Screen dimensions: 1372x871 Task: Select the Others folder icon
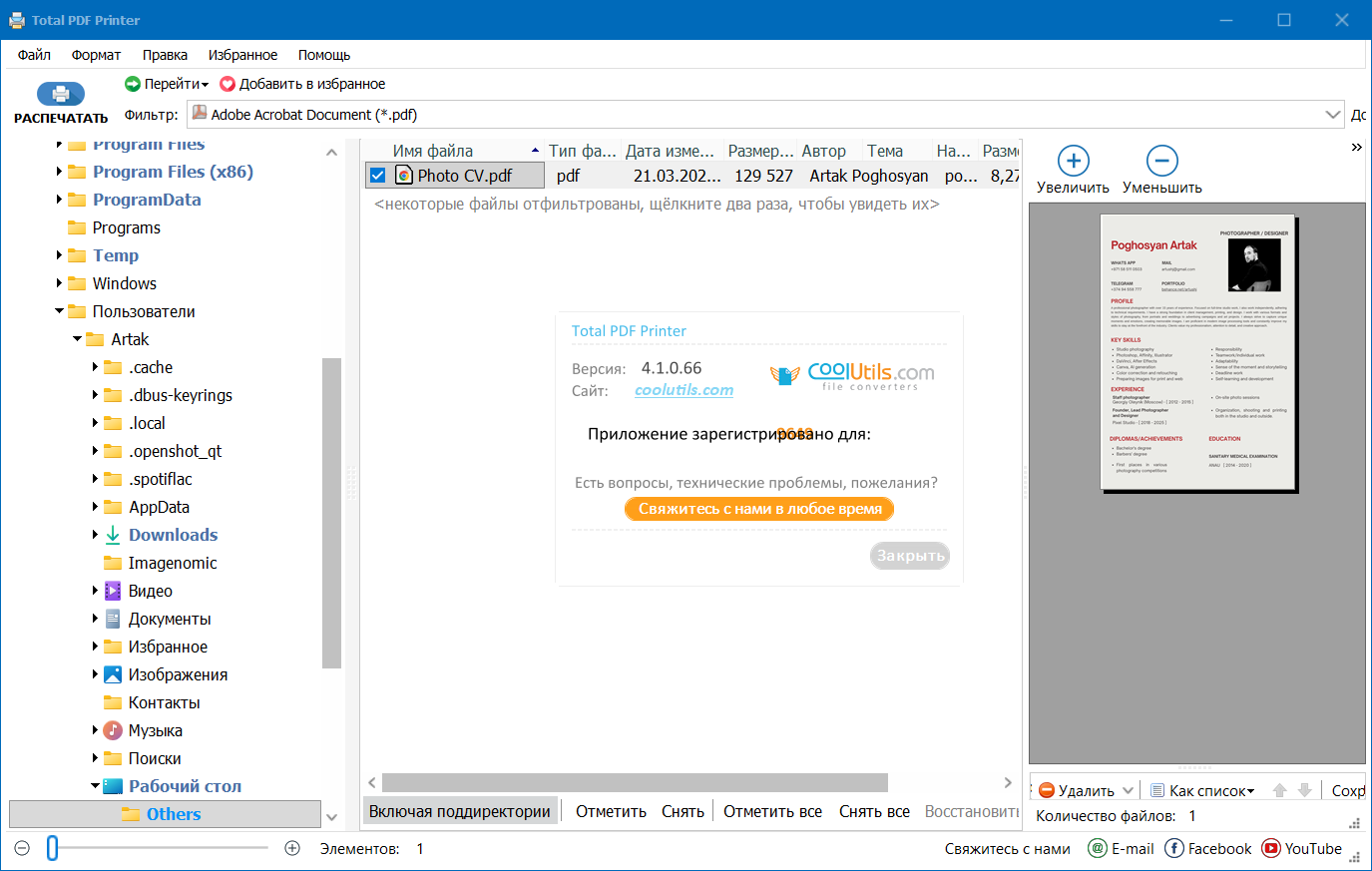(131, 814)
